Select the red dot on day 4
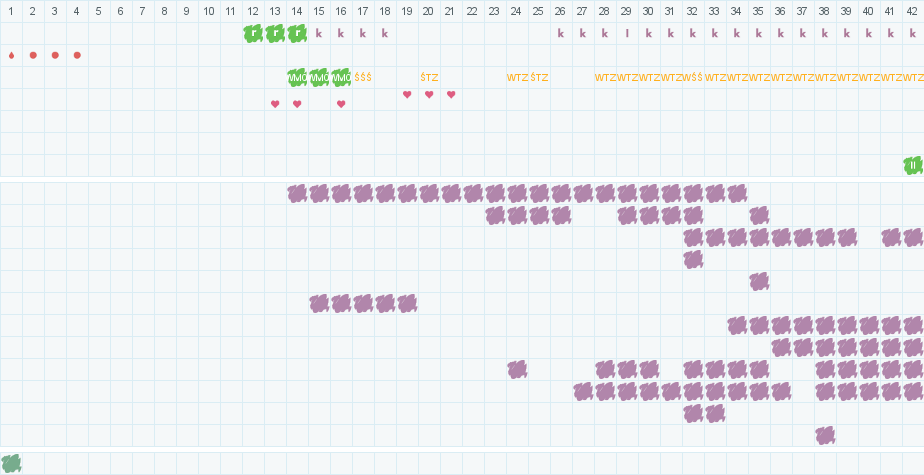924x475 pixels. pos(77,55)
